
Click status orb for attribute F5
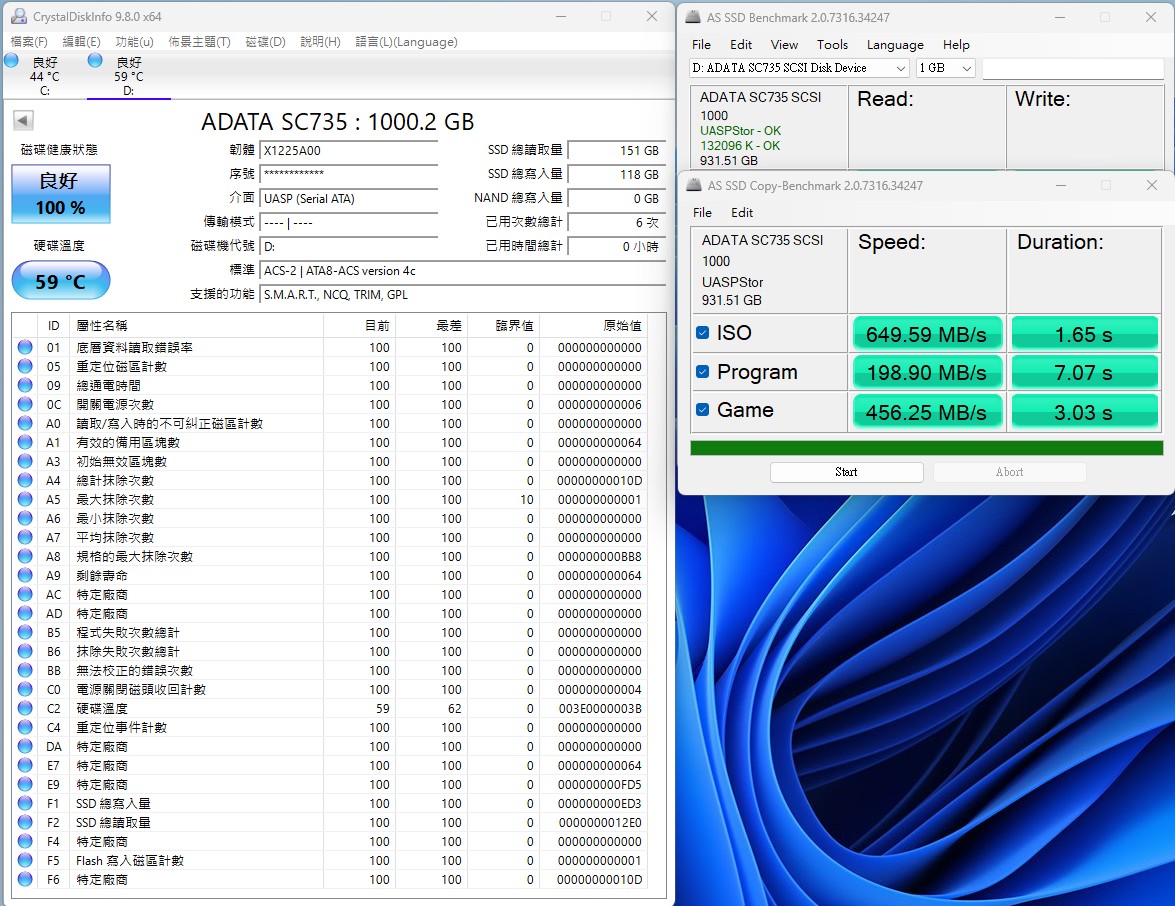coord(25,860)
